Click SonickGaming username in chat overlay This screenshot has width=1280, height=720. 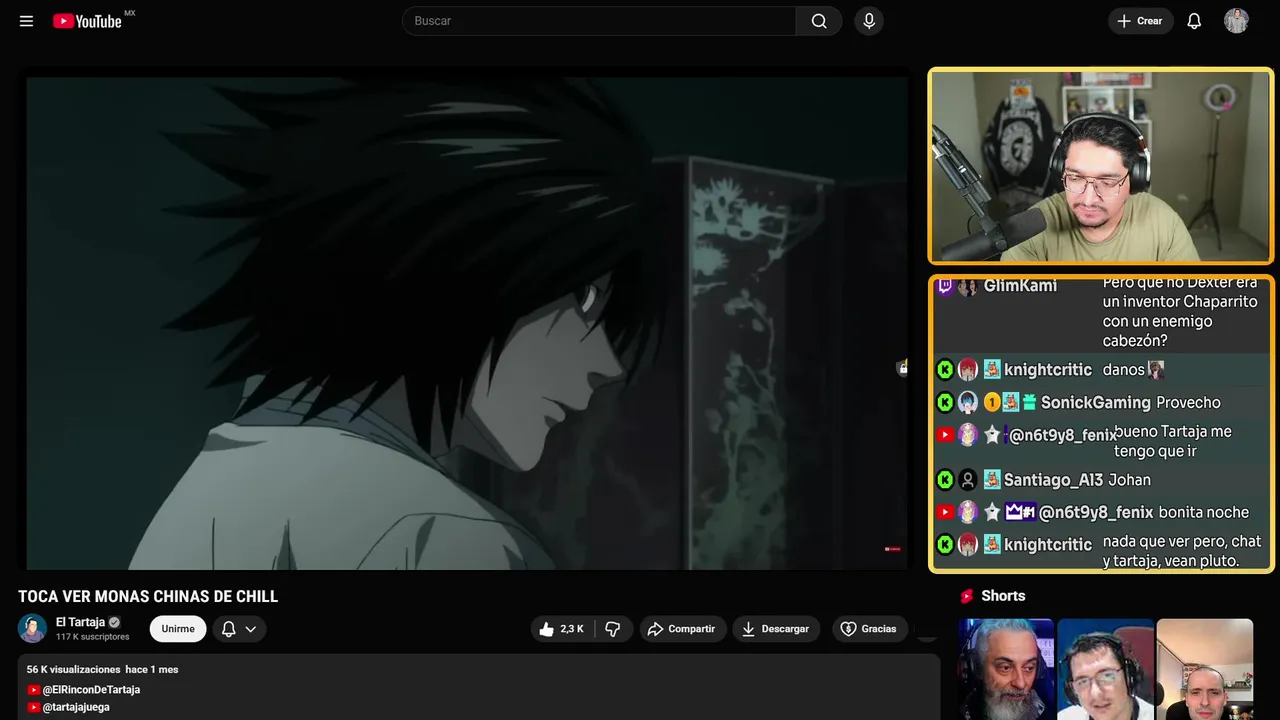pos(1095,403)
